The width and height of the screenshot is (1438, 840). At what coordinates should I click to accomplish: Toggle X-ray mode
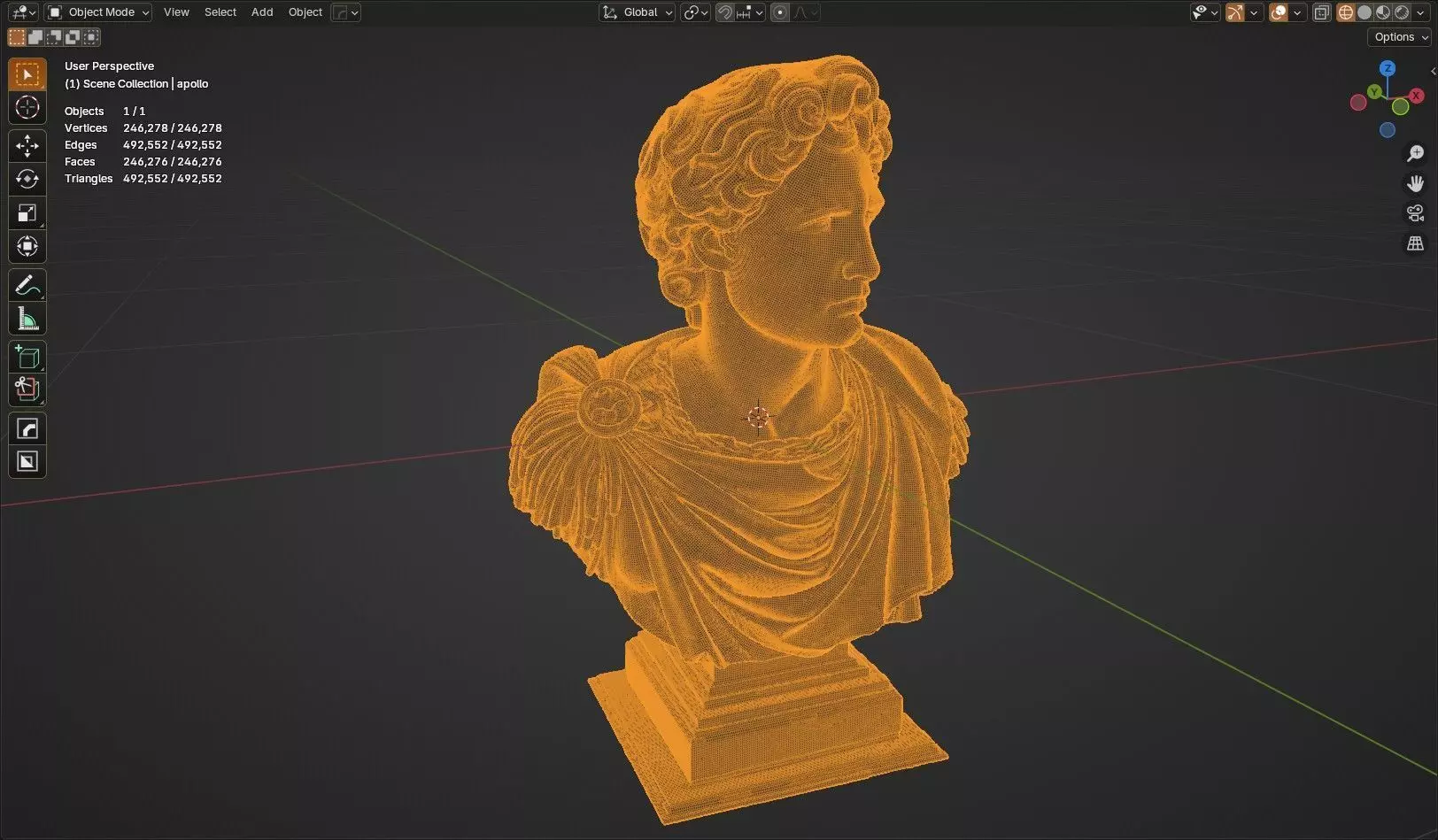1322,12
